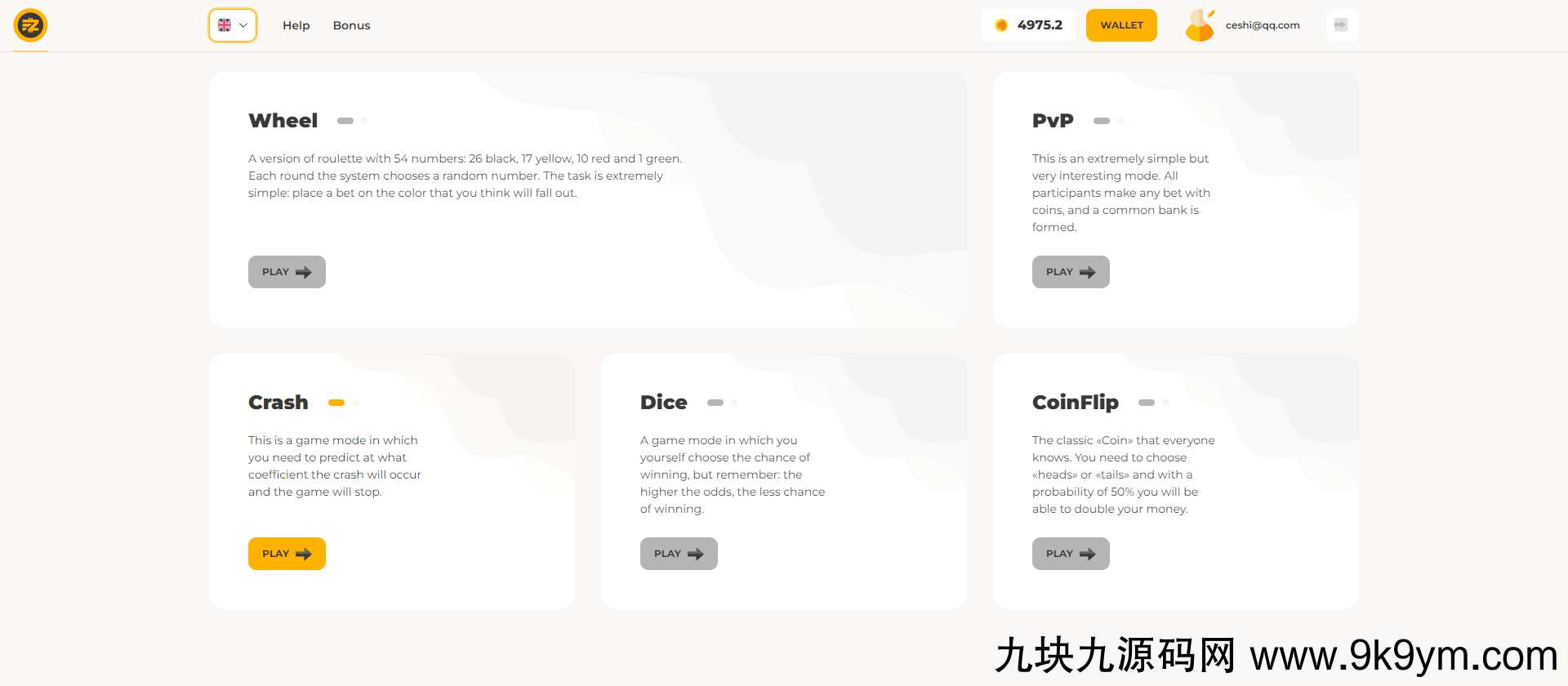
Task: Open the Wallet button
Action: click(1121, 25)
